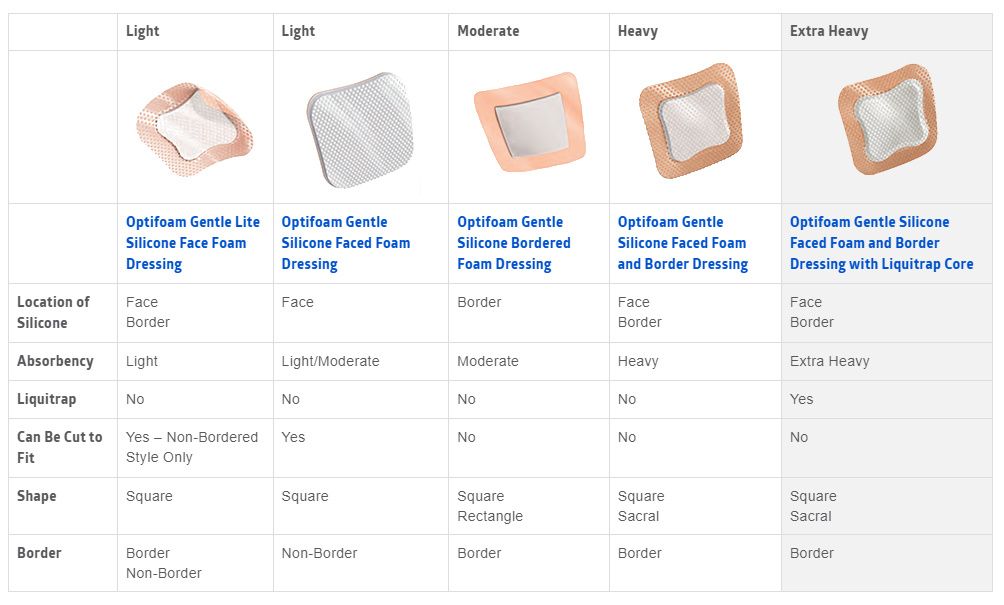This screenshot has width=1004, height=605.
Task: Click the 'Light/Moderate' absorbency cell
Action: (x=330, y=361)
